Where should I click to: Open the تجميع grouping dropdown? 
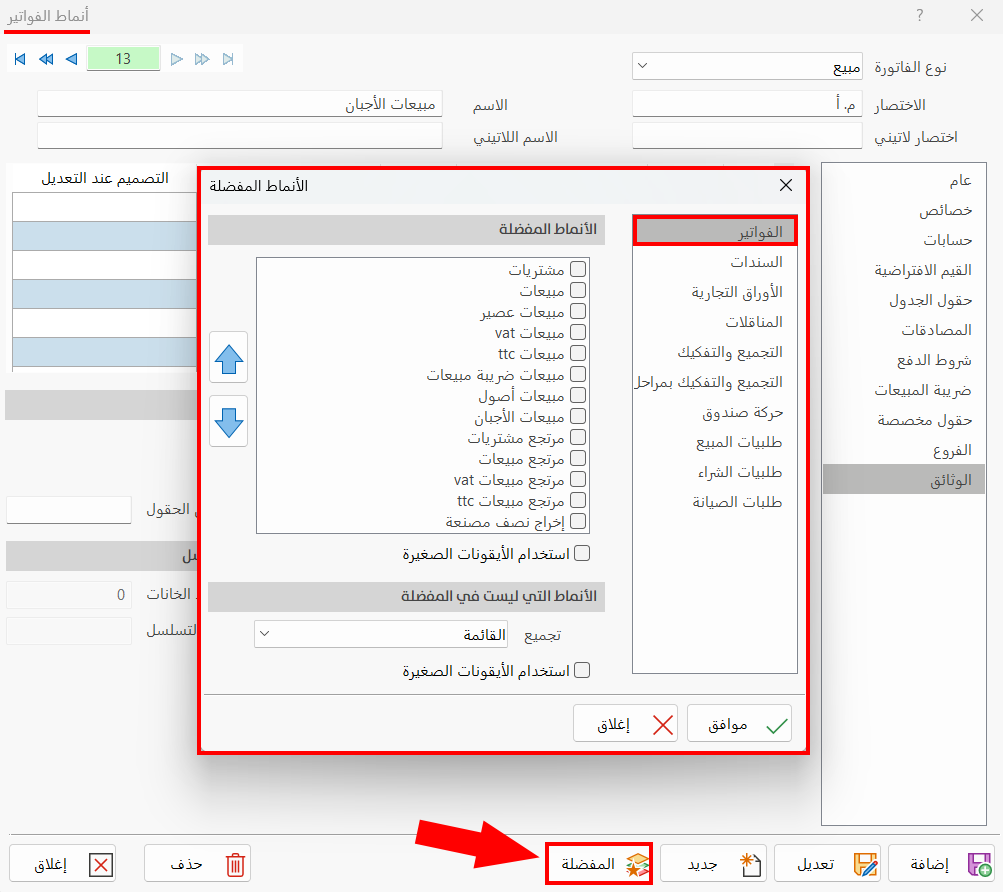tap(381, 634)
